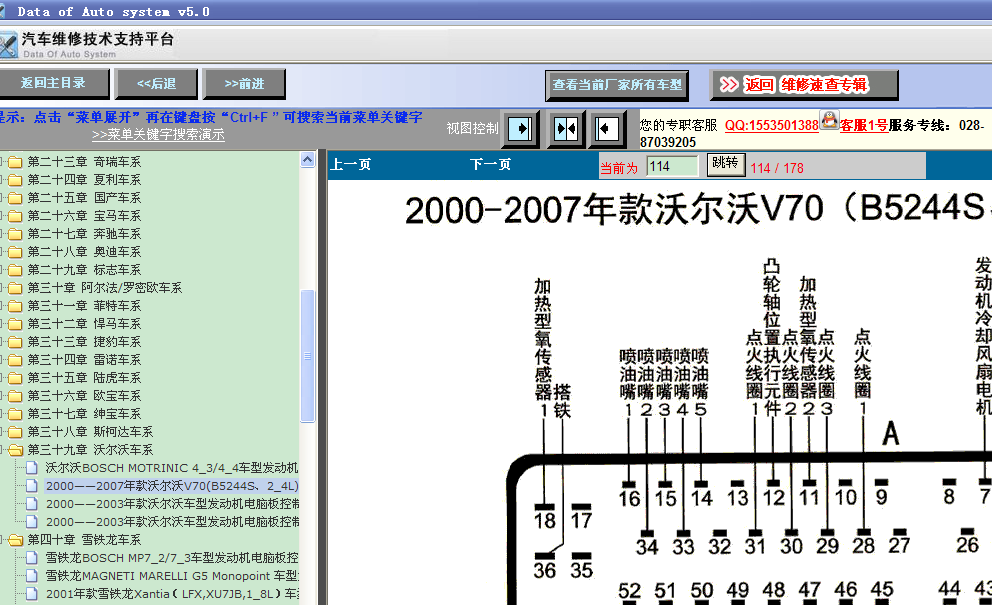This screenshot has width=992, height=605.
Task: Open 第二十三章 奇瑞车系 folder
Action: coord(84,162)
